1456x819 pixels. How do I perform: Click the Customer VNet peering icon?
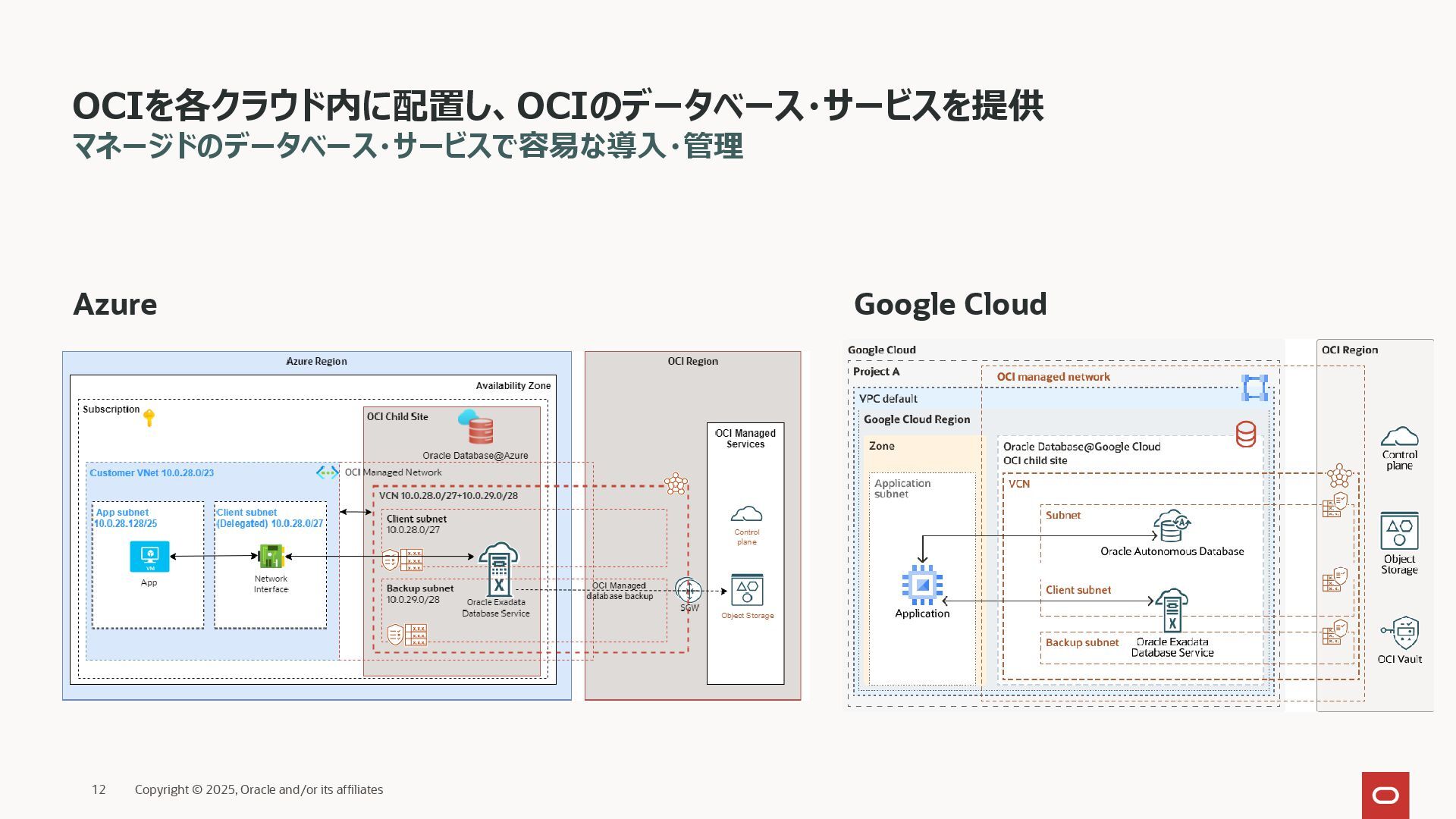[327, 472]
